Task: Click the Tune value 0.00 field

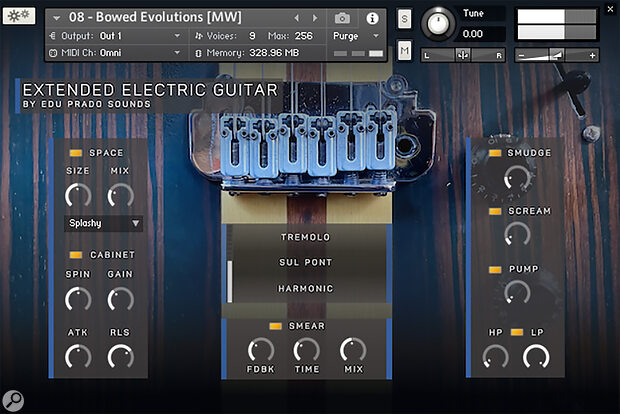Action: pyautogui.click(x=482, y=34)
